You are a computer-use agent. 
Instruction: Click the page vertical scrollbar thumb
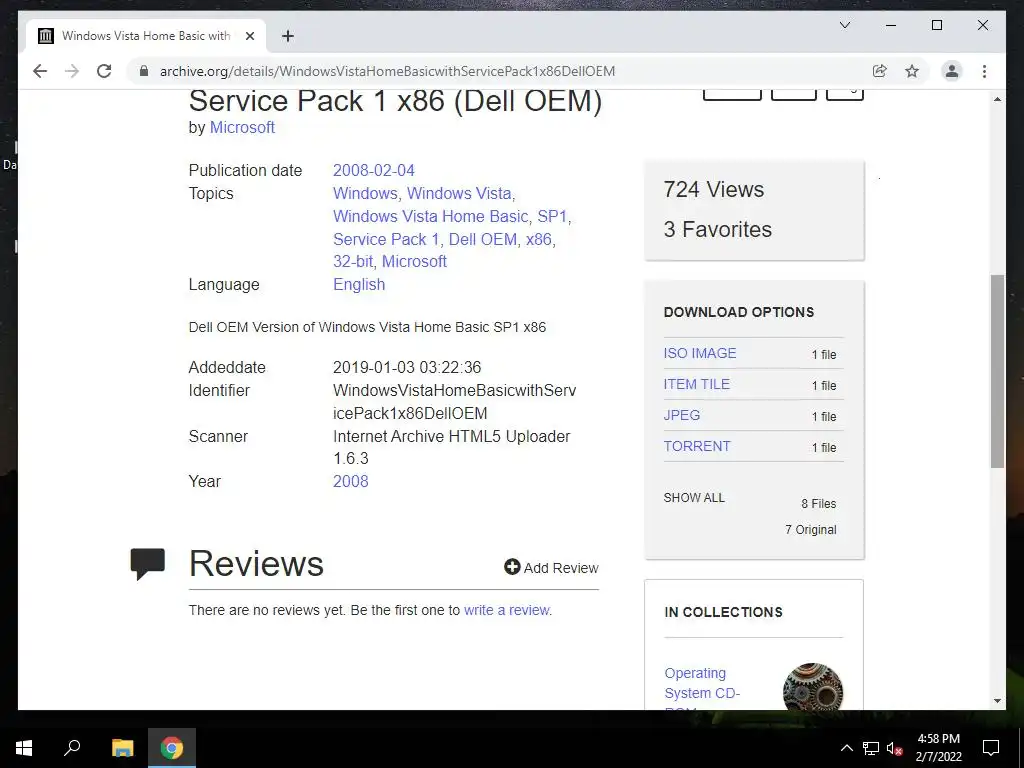(x=997, y=371)
